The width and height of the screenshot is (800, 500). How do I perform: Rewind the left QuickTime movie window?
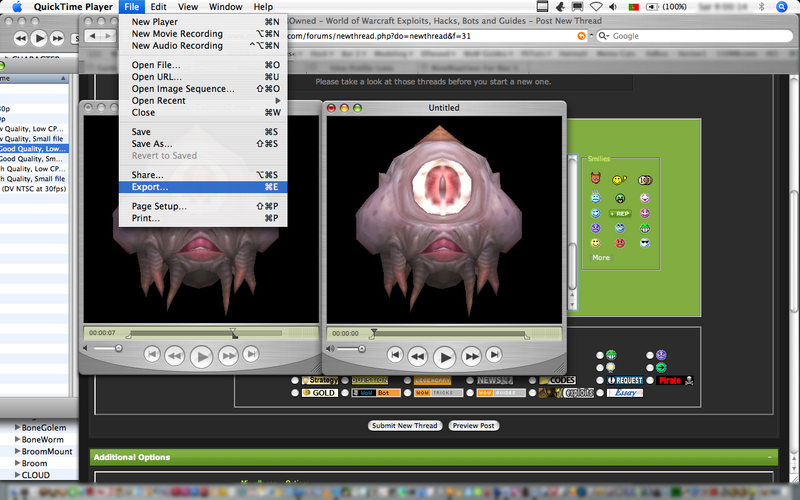tap(174, 356)
